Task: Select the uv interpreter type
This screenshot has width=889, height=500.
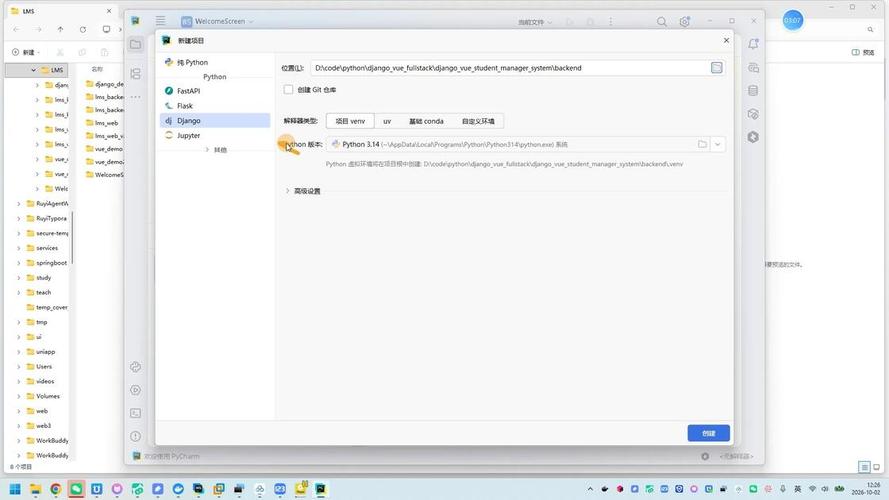Action: click(x=387, y=121)
